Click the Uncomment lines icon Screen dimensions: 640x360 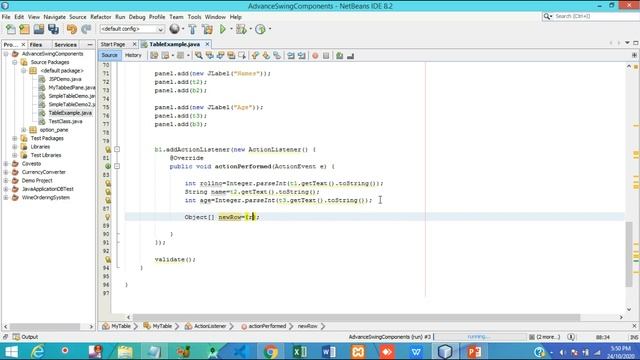point(351,56)
